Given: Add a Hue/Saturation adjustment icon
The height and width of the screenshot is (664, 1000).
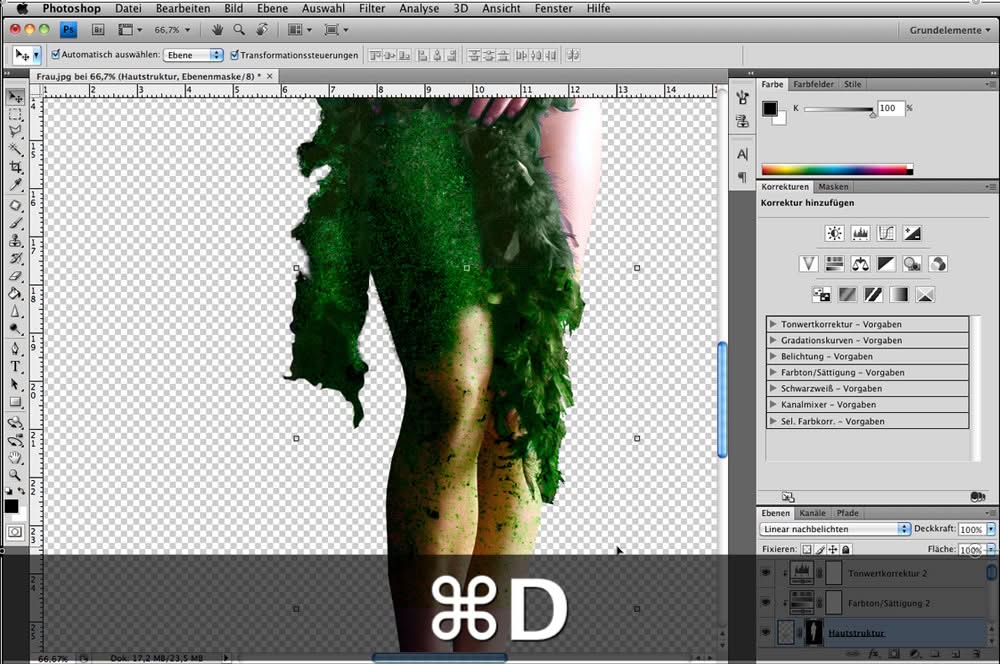Looking at the screenshot, I should [x=834, y=263].
